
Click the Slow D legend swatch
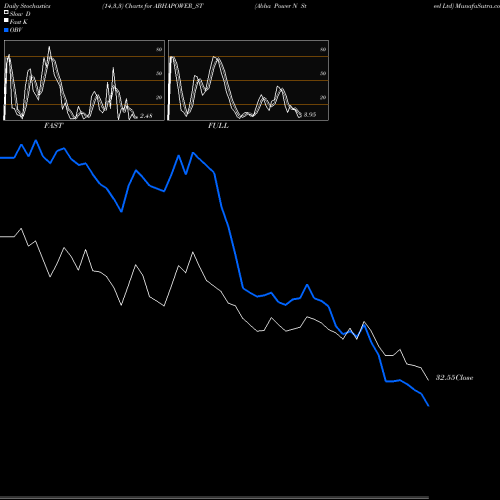6,13
